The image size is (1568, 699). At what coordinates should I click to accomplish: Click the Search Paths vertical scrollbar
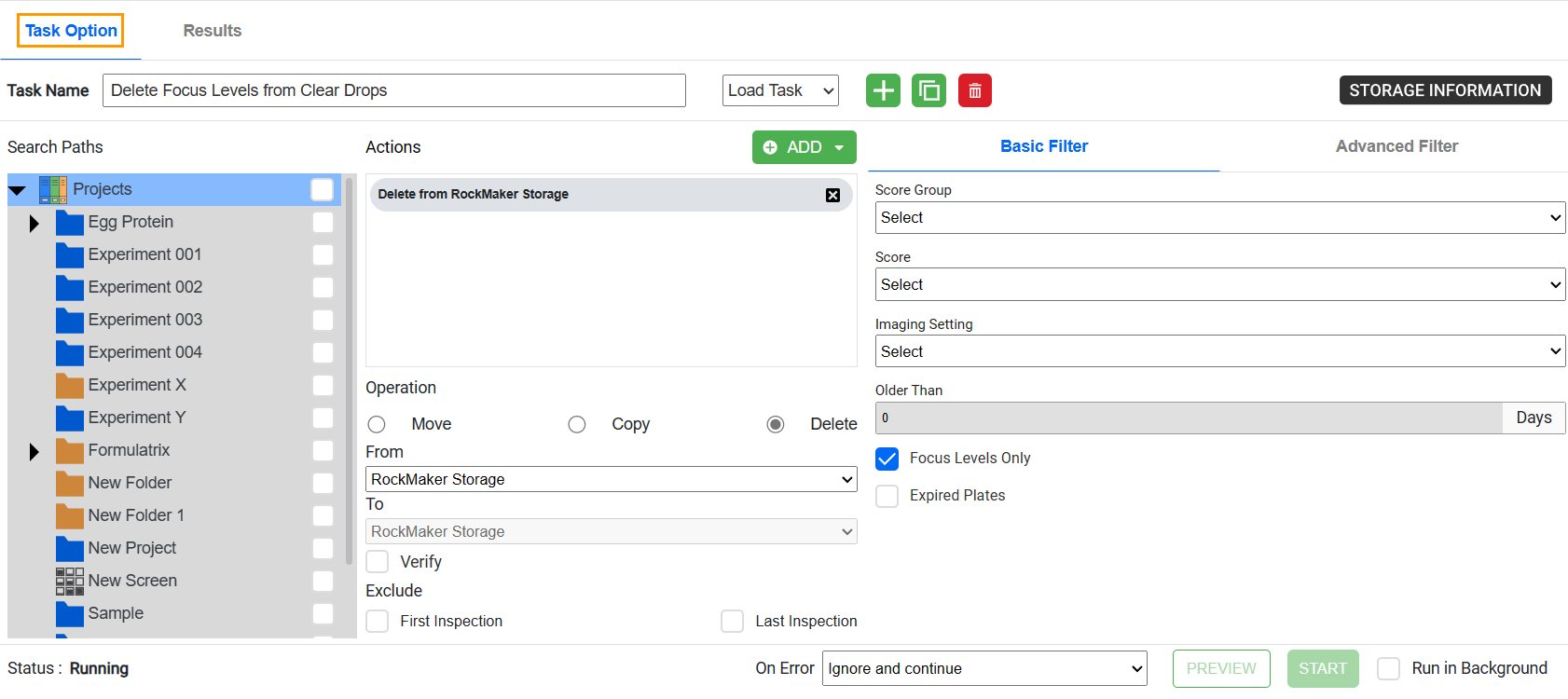coord(350,373)
